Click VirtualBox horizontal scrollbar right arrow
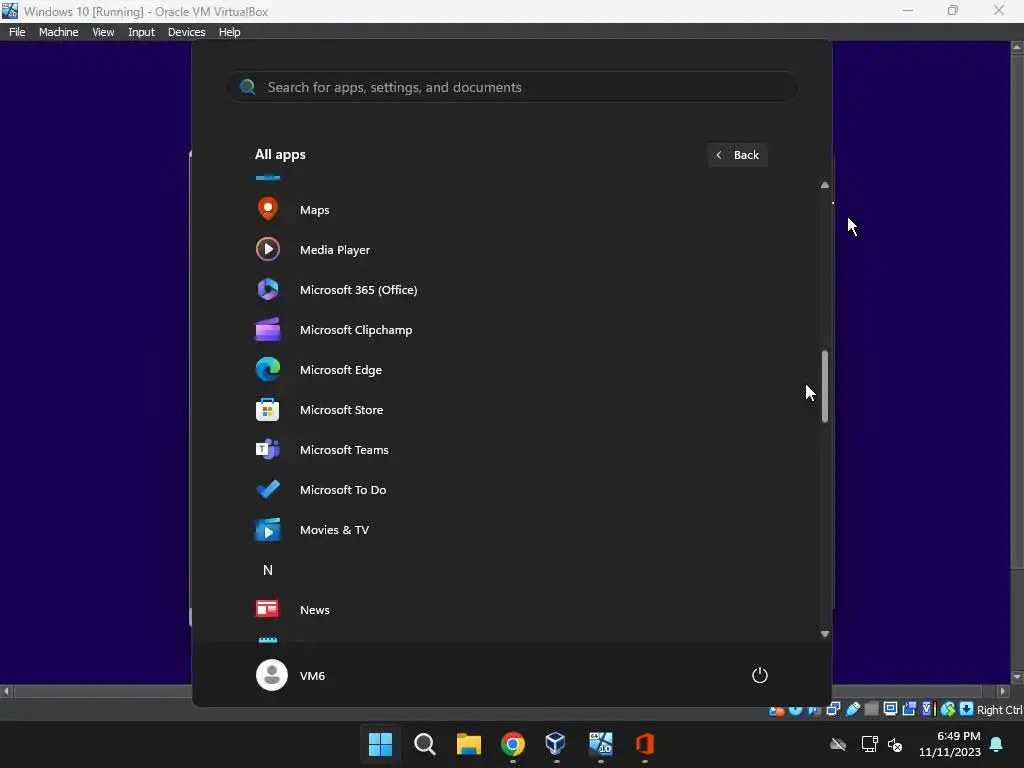Image resolution: width=1024 pixels, height=768 pixels. click(1003, 691)
